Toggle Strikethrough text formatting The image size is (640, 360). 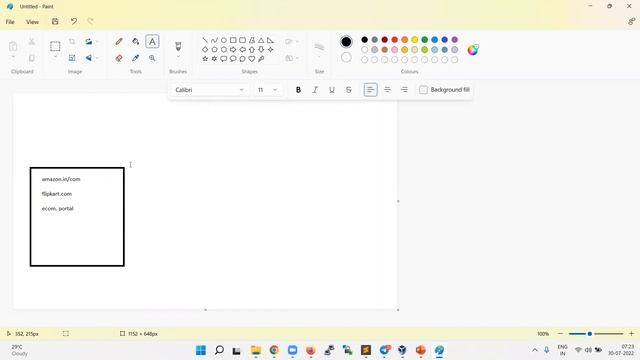pos(349,90)
